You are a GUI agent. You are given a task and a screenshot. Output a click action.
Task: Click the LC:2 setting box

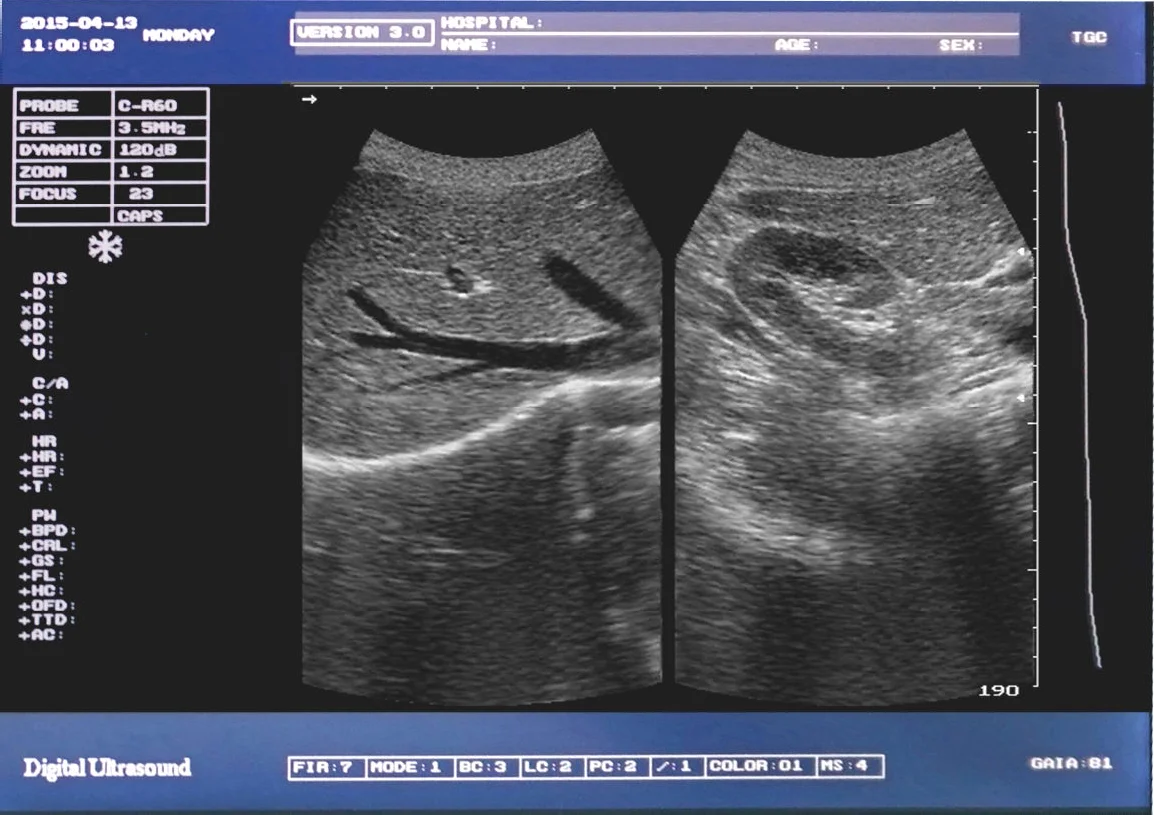(551, 766)
